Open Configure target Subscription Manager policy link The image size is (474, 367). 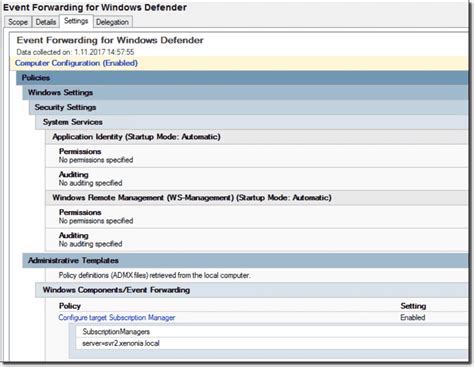tap(117, 318)
